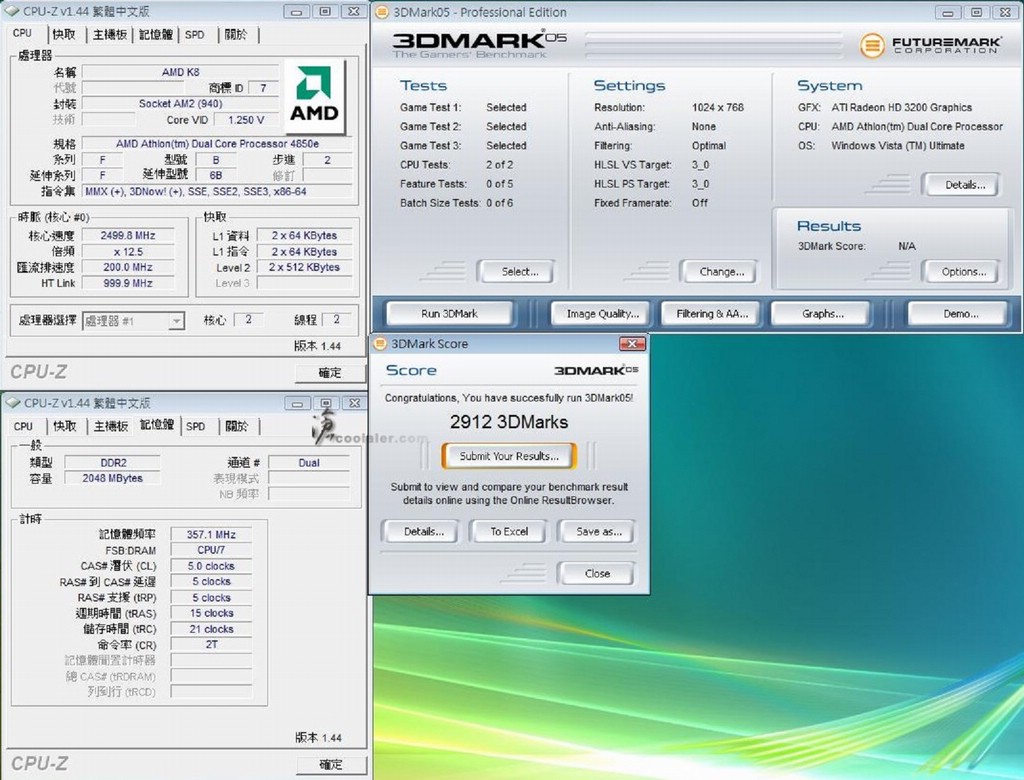This screenshot has width=1024, height=780.
Task: Click Close button in Score dialog
Action: 597,574
